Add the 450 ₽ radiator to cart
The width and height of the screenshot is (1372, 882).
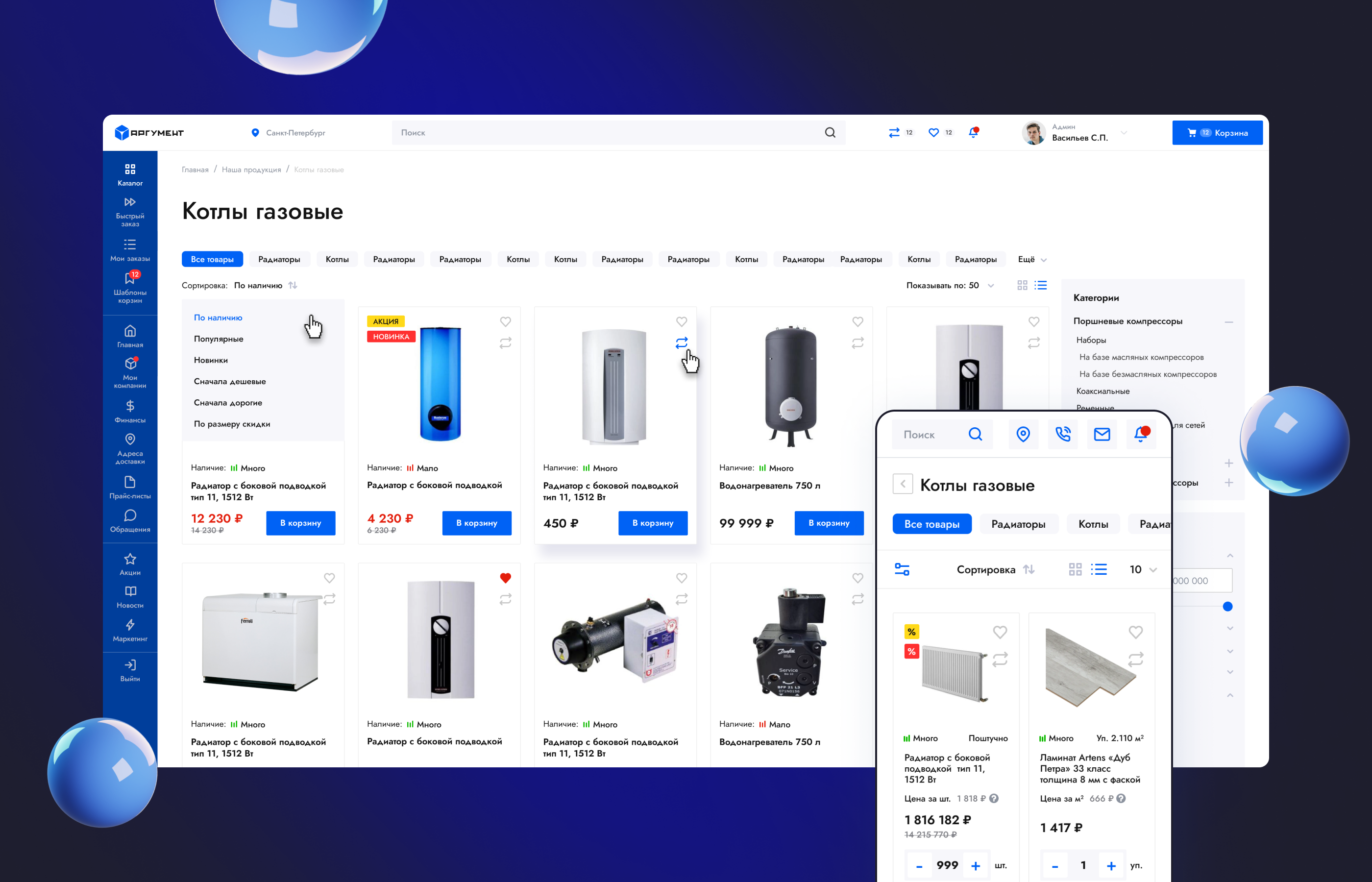click(652, 523)
